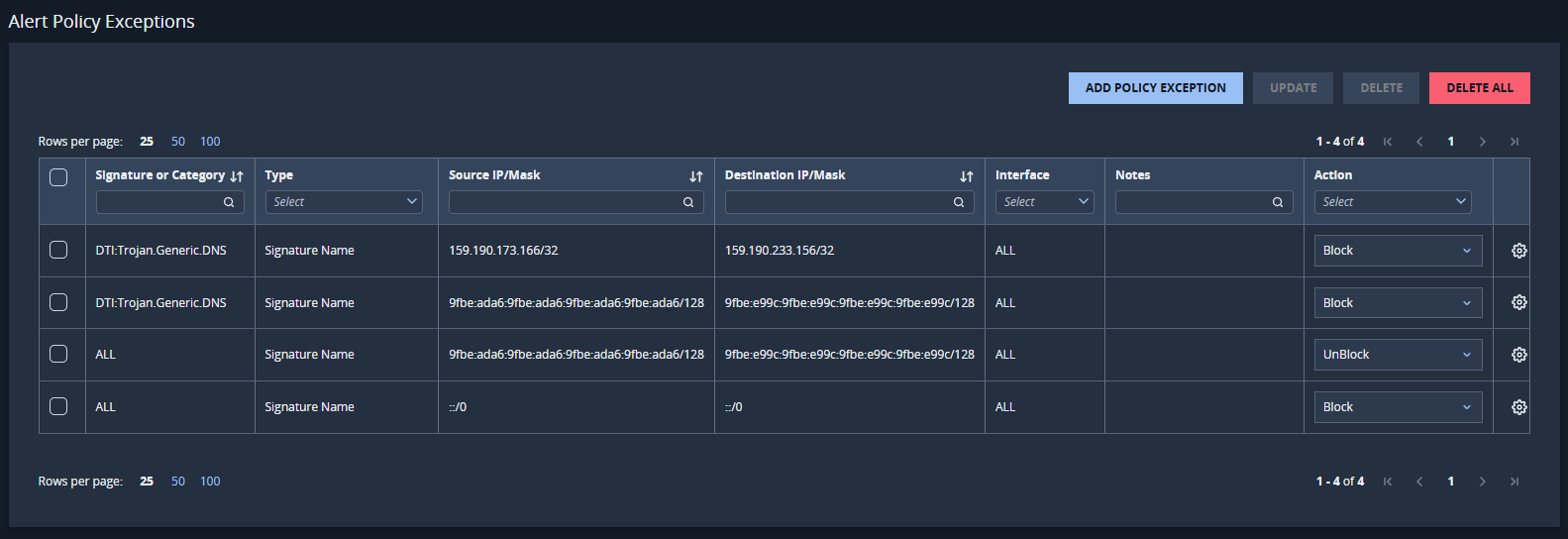
Task: Go to last page in bottom pagination
Action: click(1515, 482)
